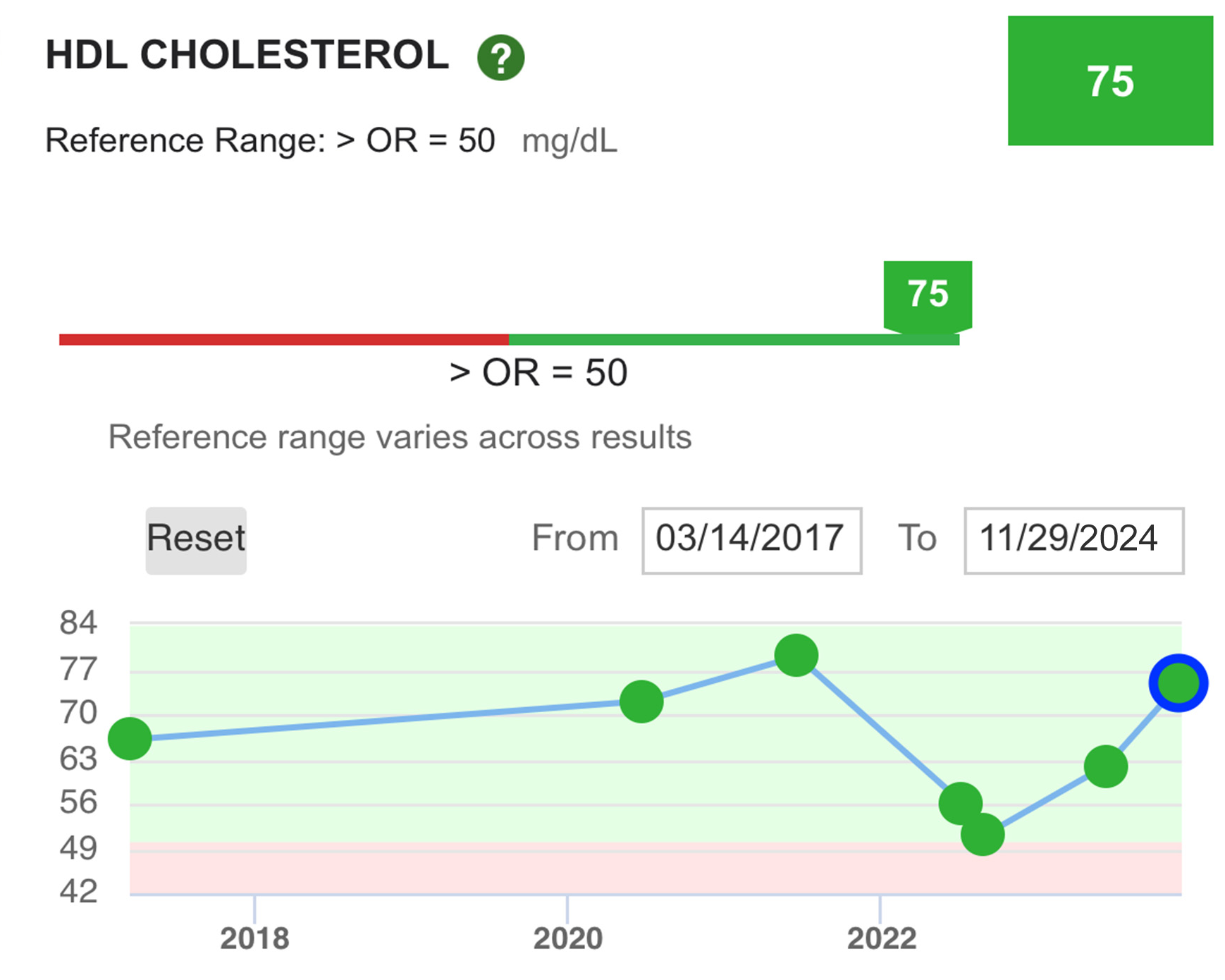Click the From date field 03/14/2017
Screen dimensions: 1225x980
click(x=751, y=540)
